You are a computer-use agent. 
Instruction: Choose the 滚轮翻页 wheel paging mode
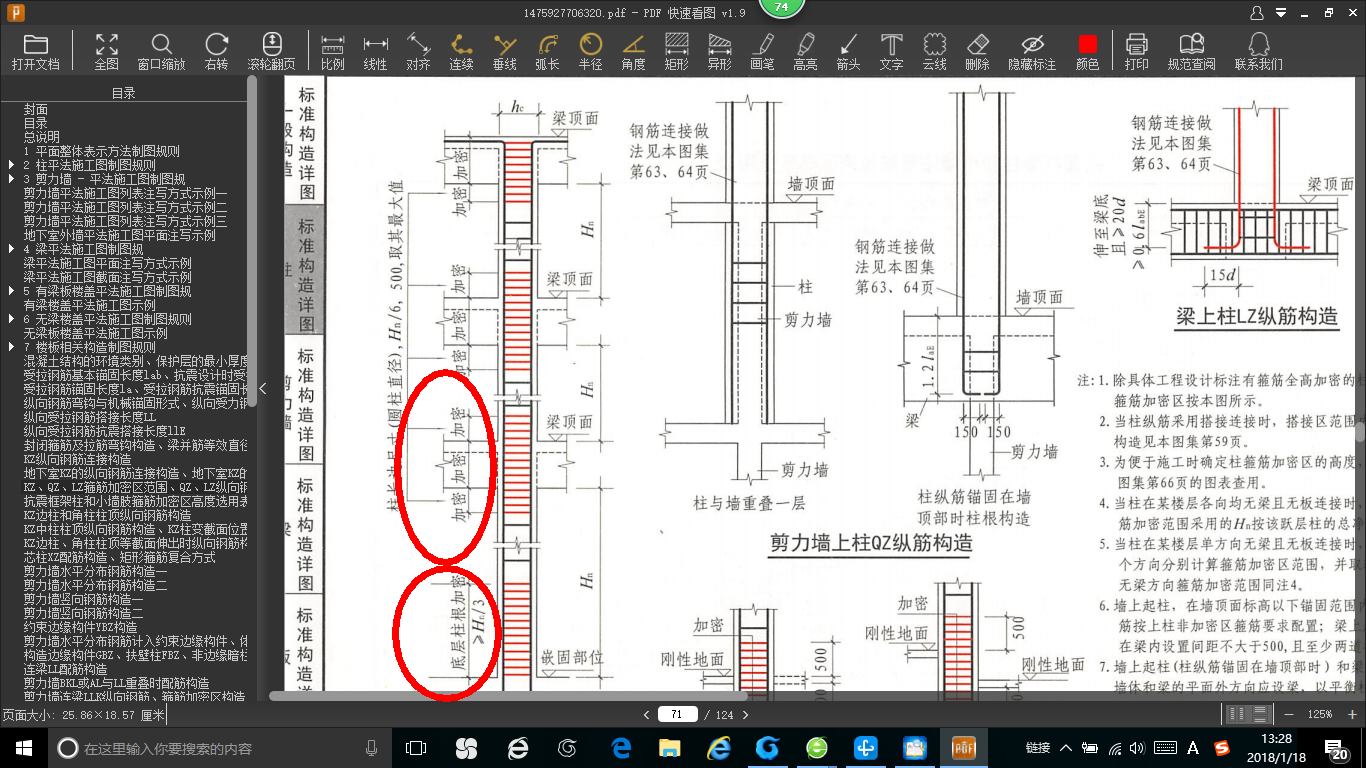(272, 52)
